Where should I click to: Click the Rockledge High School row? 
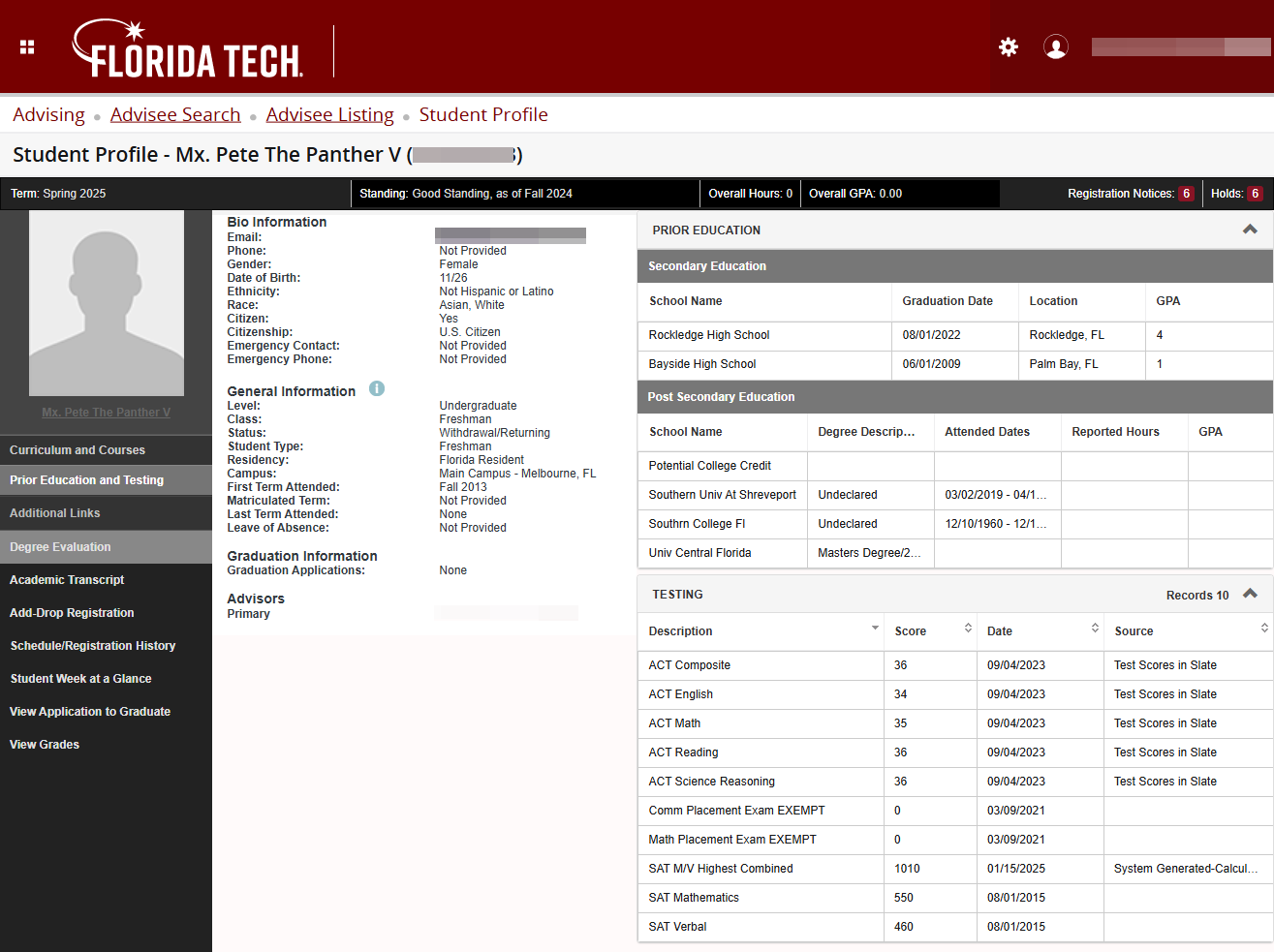point(954,335)
